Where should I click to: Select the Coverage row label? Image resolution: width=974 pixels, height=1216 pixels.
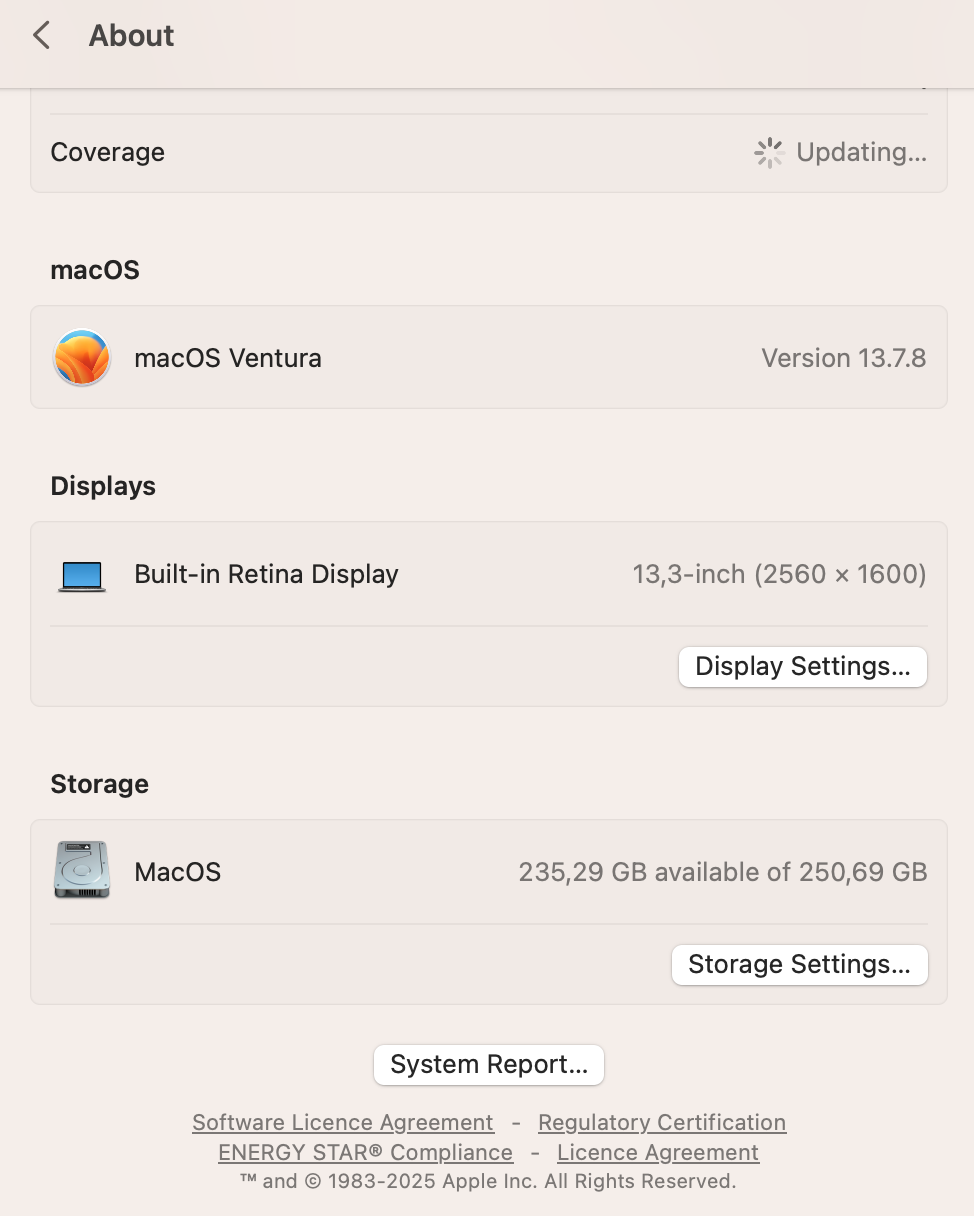coord(107,153)
